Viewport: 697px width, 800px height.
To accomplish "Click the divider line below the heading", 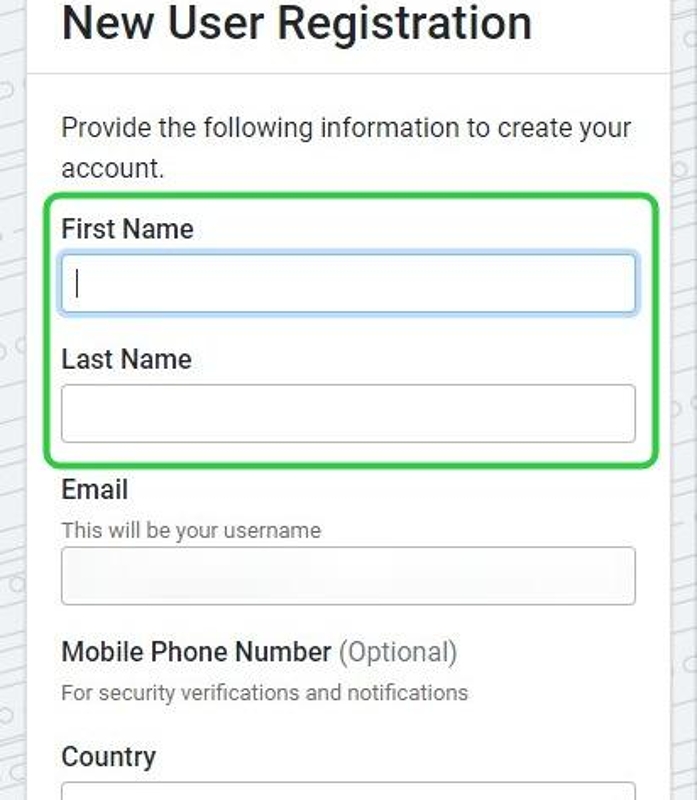I will pyautogui.click(x=348, y=73).
